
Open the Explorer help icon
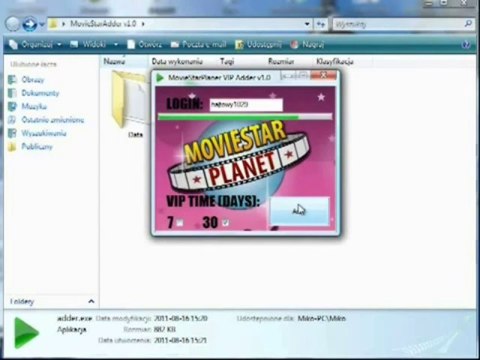click(x=466, y=45)
